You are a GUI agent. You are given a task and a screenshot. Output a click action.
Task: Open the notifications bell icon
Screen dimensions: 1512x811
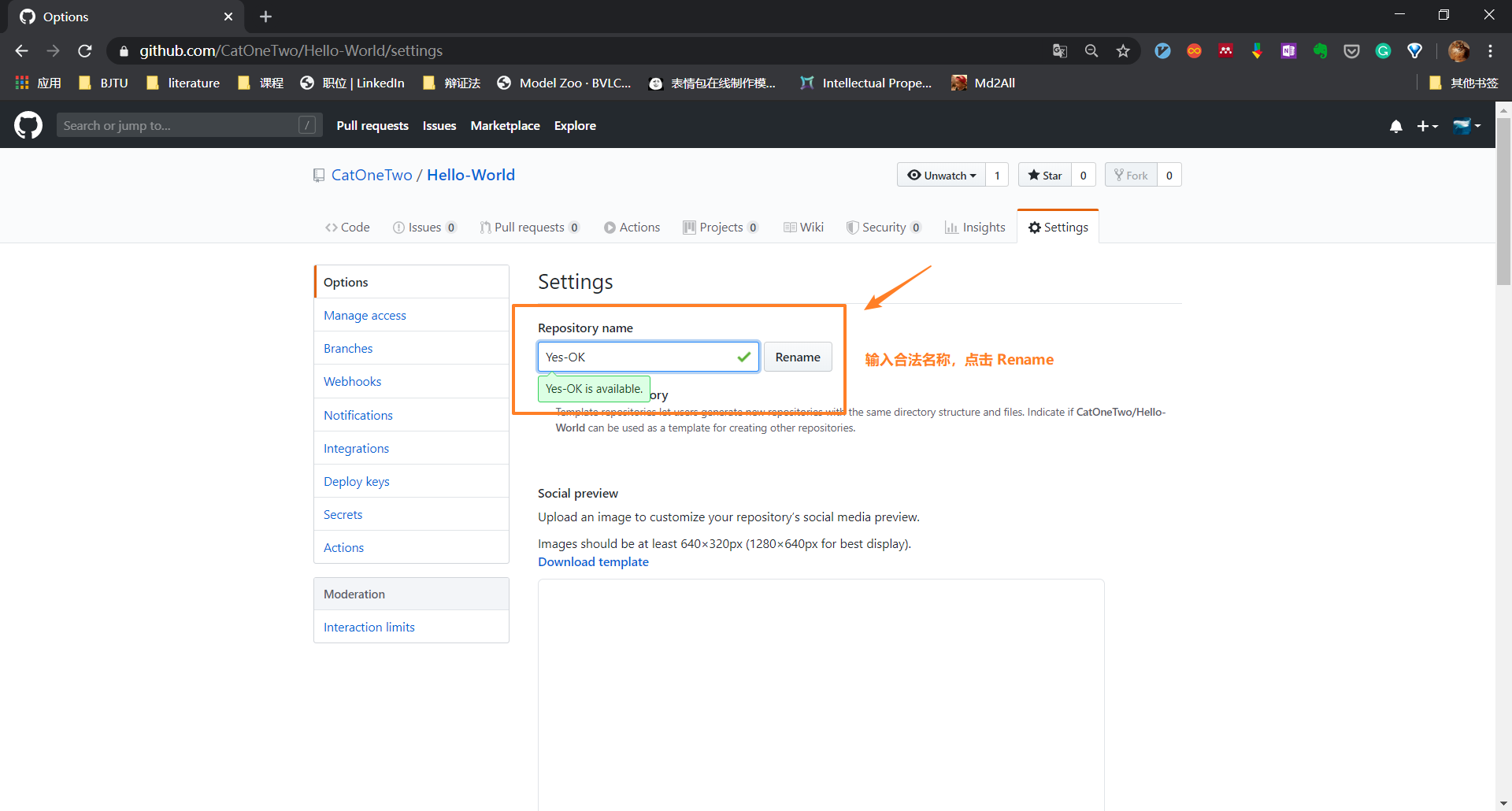click(1395, 126)
